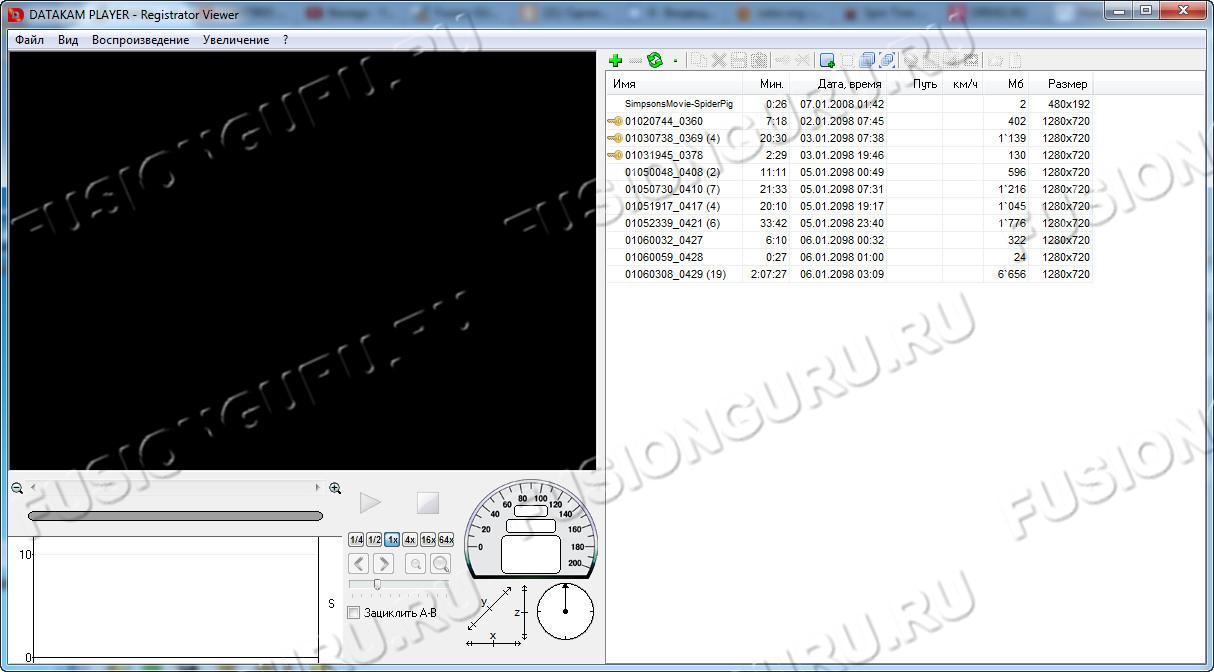Viewport: 1214px width, 672px height.
Task: Click the fit-to-window toolbar icon
Action: [887, 60]
